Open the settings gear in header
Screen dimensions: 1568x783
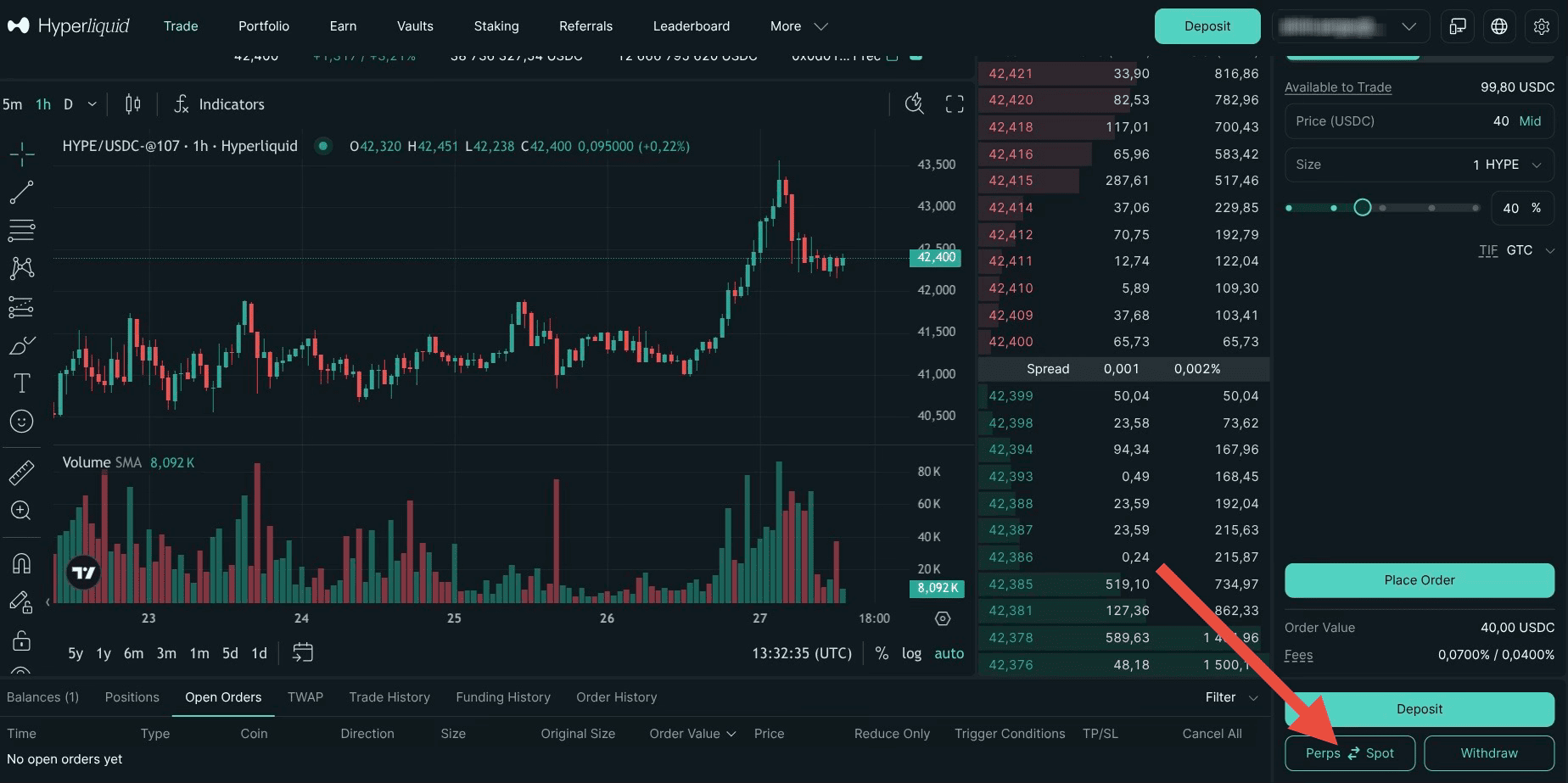coord(1542,26)
